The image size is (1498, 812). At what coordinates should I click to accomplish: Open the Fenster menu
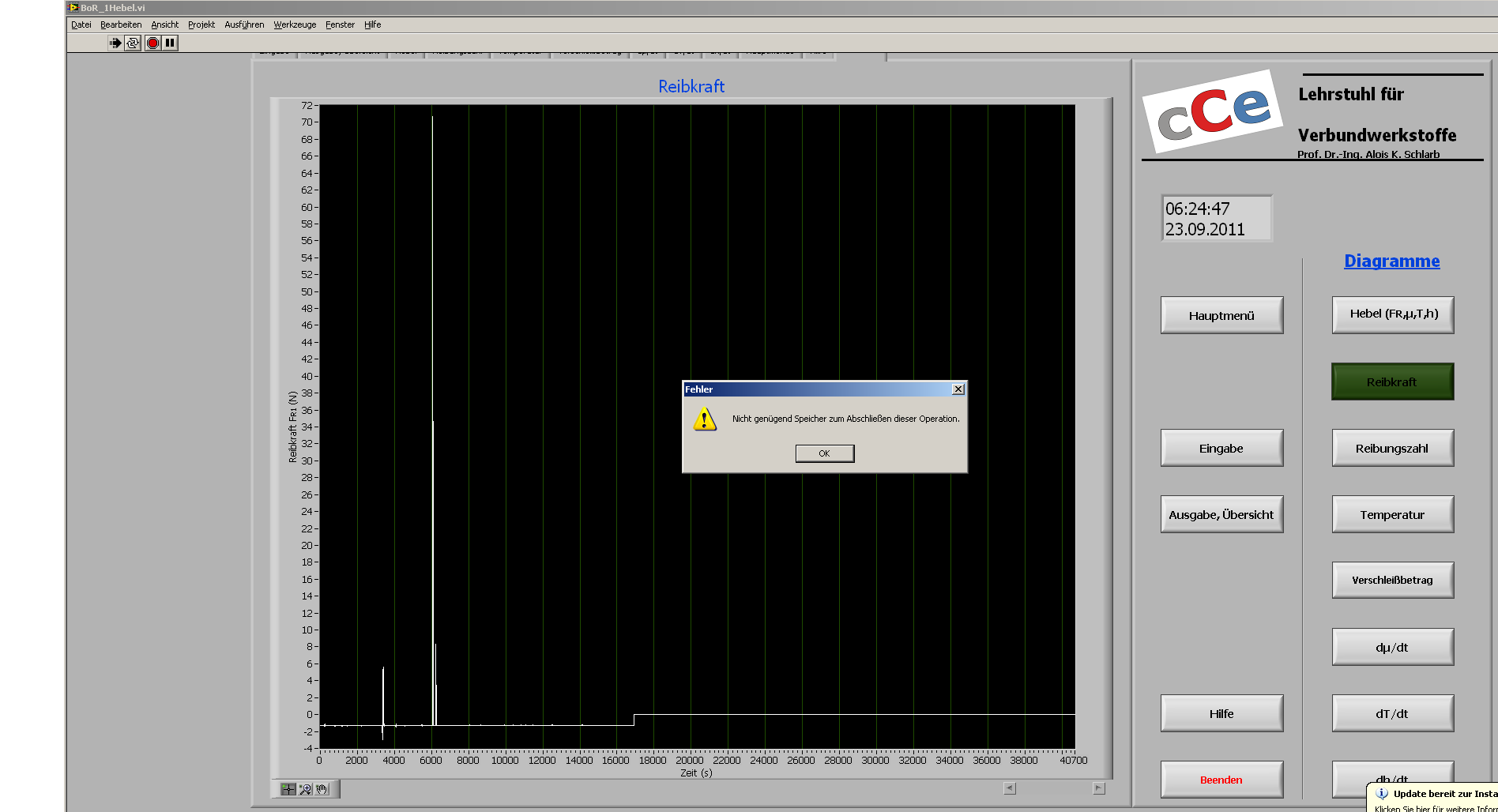(x=340, y=24)
